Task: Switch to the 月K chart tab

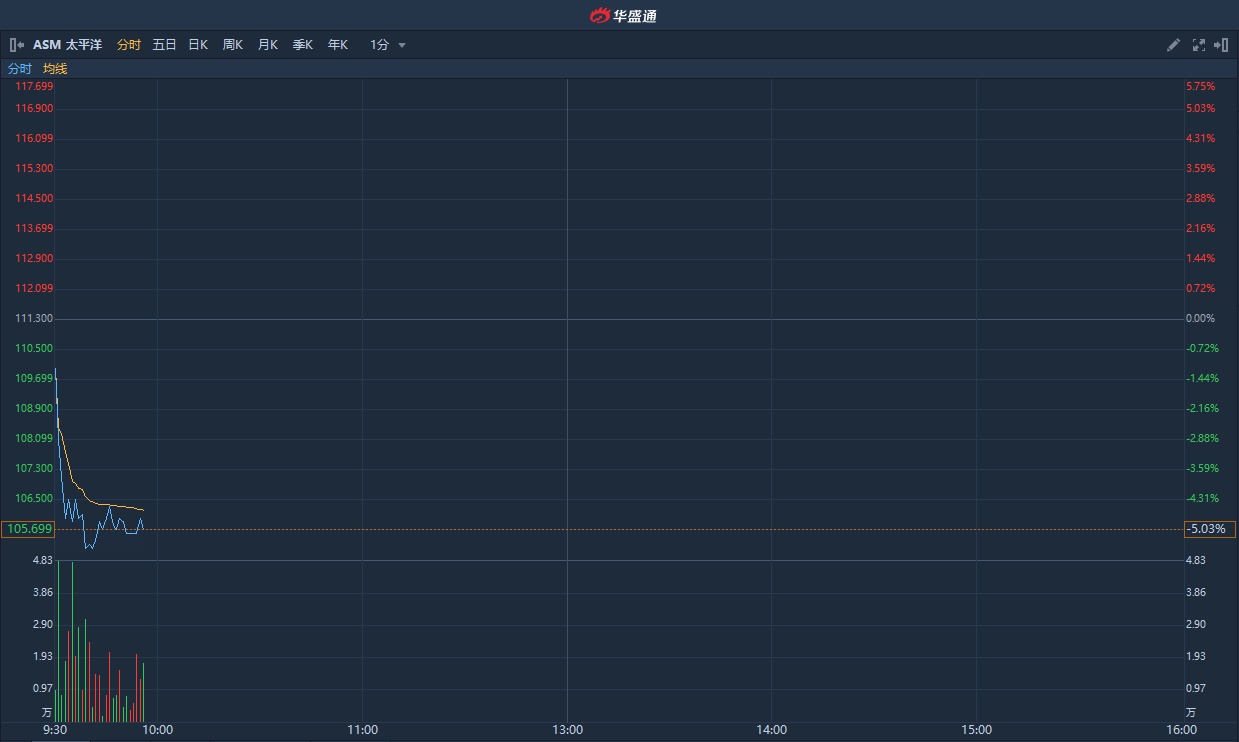Action: pos(268,45)
